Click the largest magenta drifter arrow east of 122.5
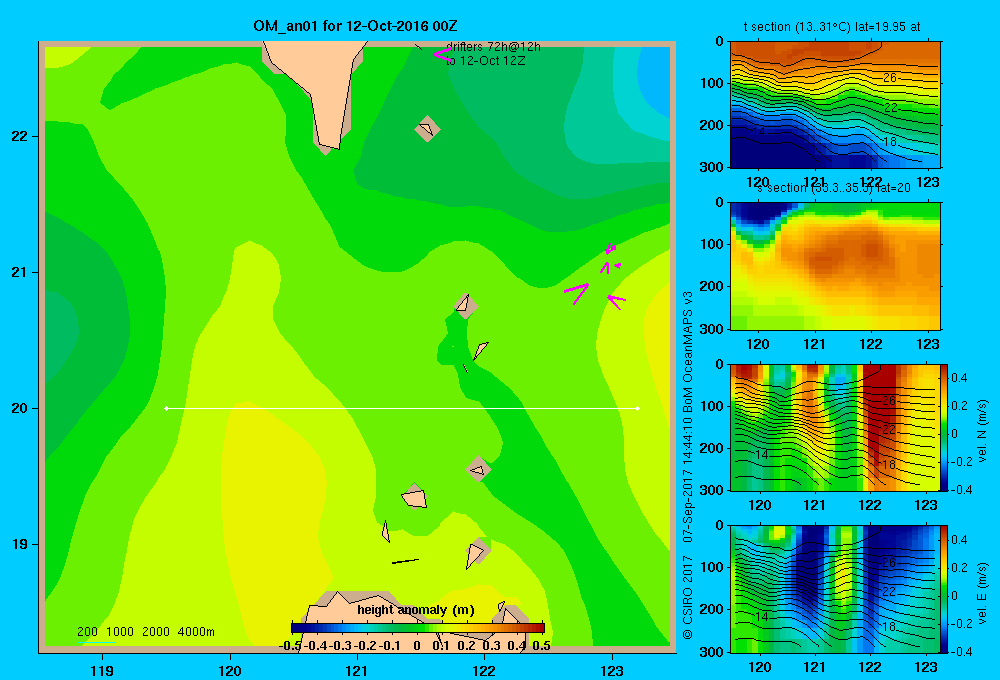1000x680 pixels. [x=577, y=293]
